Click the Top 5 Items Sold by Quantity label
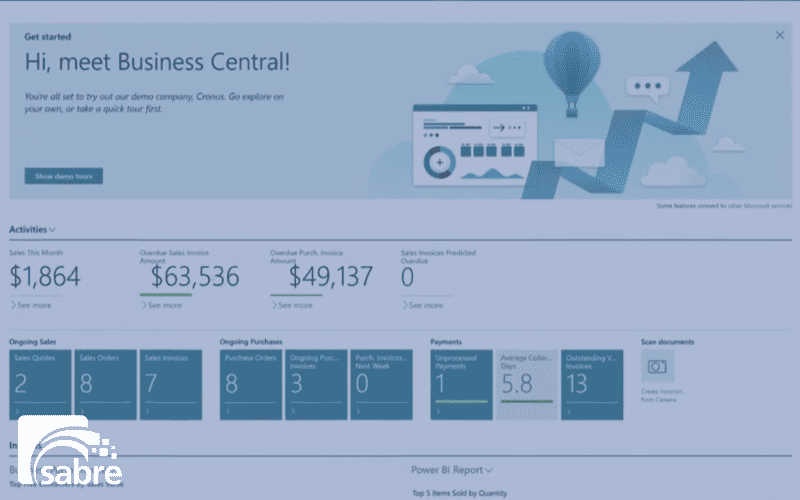The height and width of the screenshot is (500, 800). pos(460,493)
